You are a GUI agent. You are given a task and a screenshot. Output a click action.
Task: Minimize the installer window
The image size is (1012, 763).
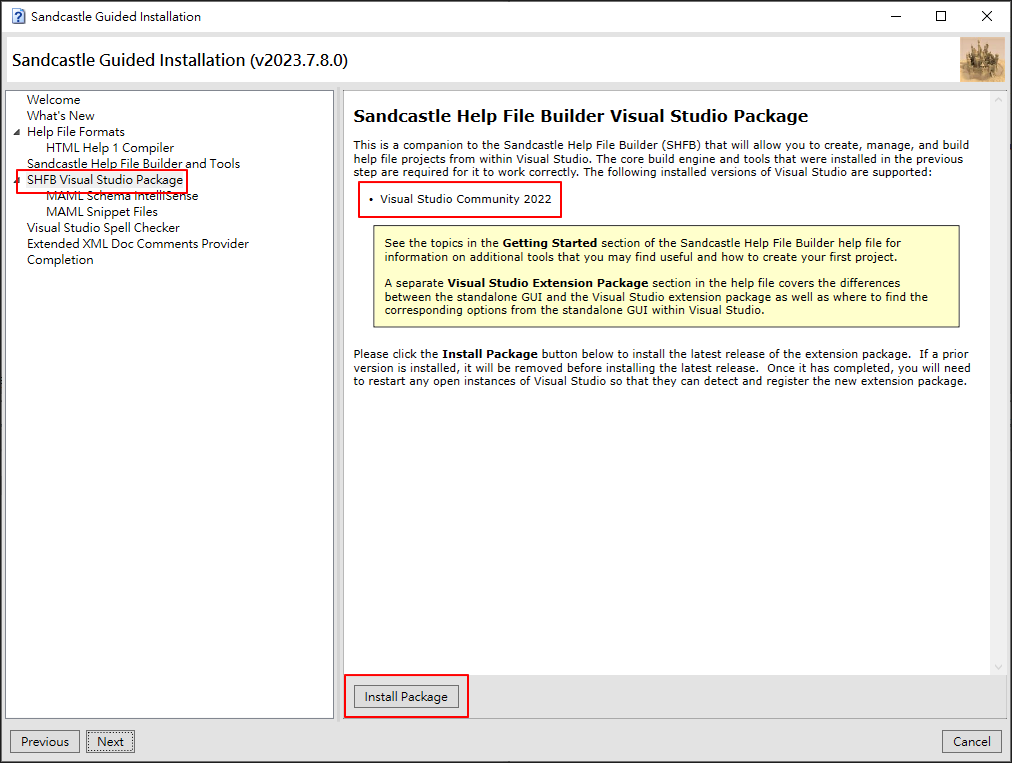tap(896, 16)
